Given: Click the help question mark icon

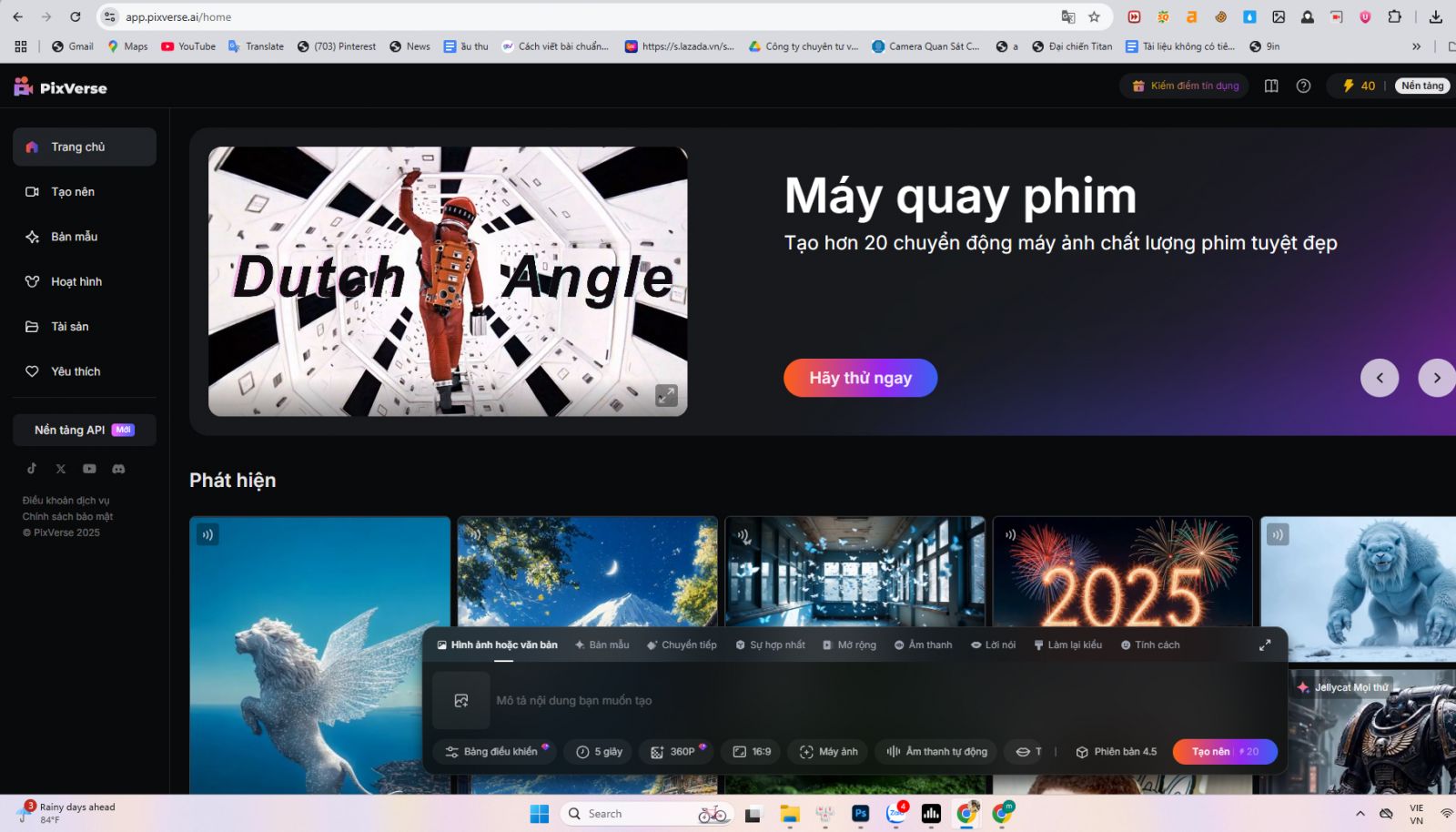Looking at the screenshot, I should click(x=1303, y=86).
